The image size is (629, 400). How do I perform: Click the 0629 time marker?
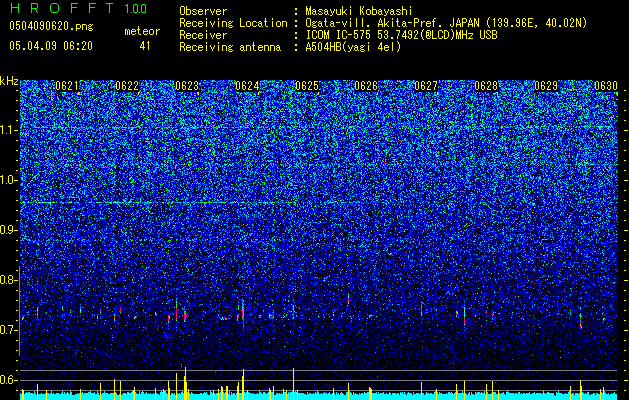click(546, 86)
